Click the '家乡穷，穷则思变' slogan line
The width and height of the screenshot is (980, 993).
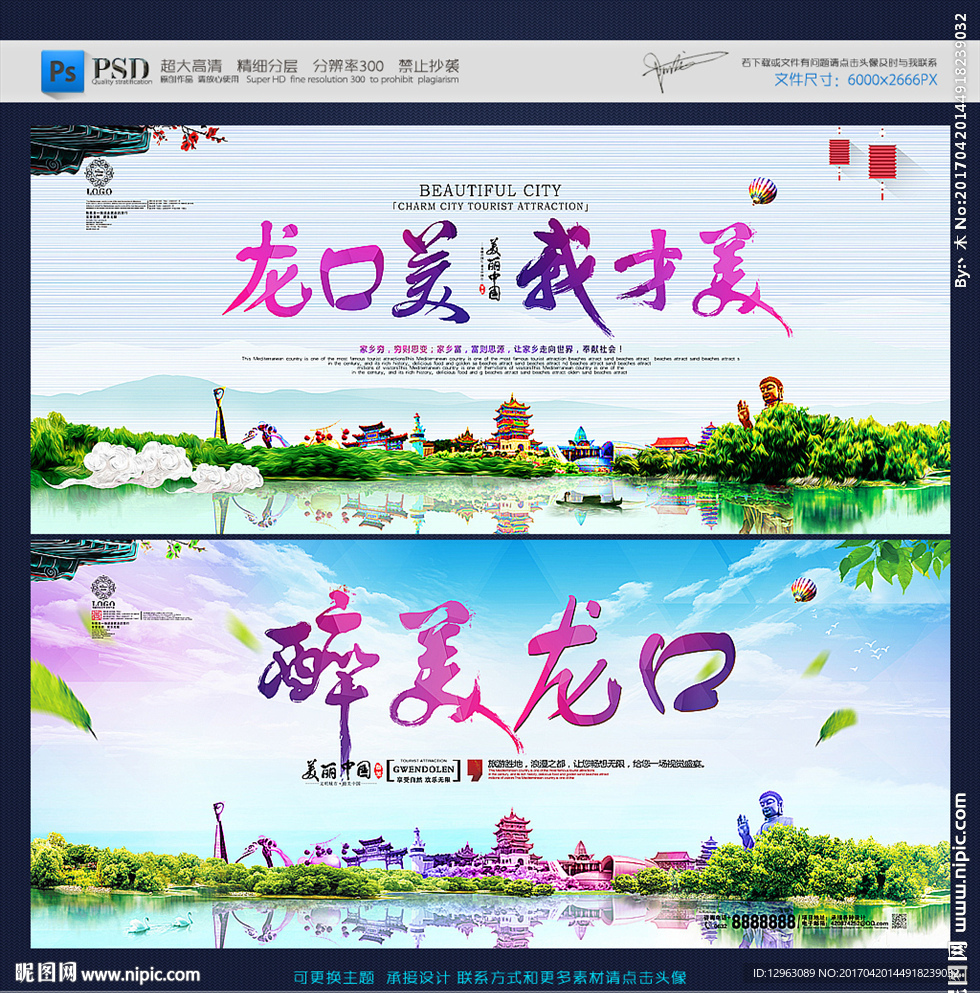(491, 349)
